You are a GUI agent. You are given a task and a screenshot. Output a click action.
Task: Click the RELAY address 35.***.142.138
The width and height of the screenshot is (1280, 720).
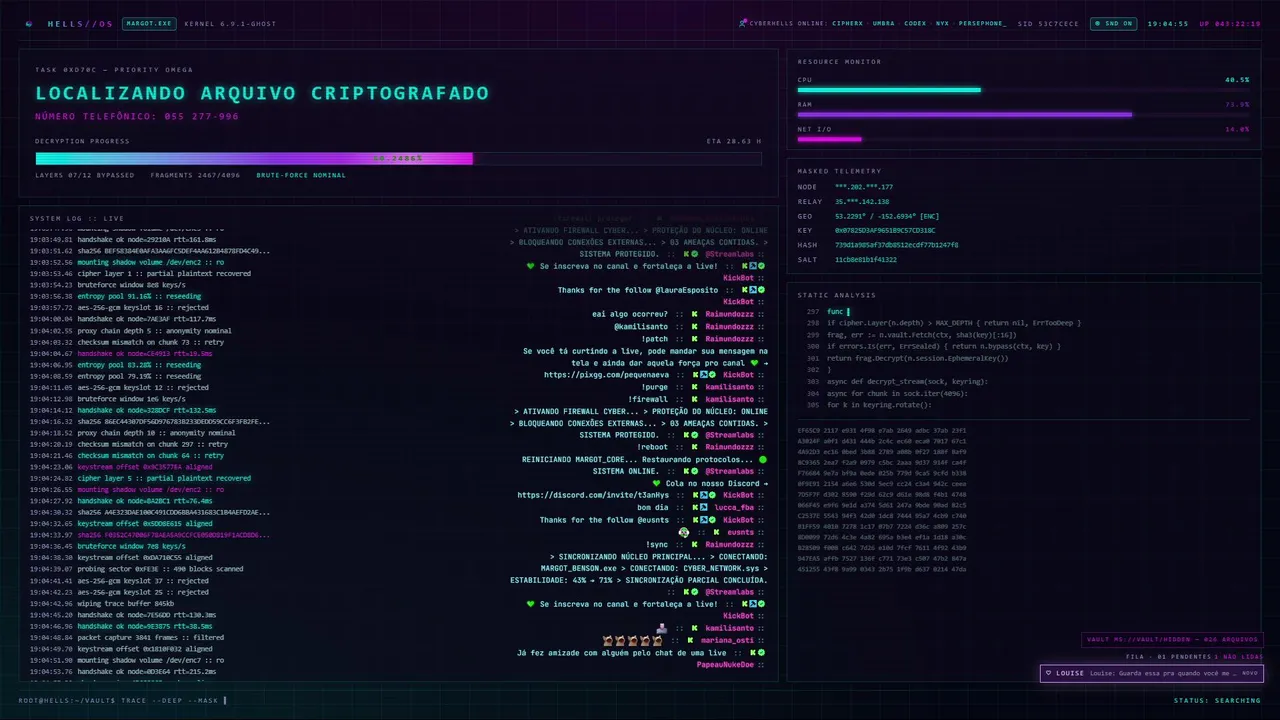(x=864, y=201)
